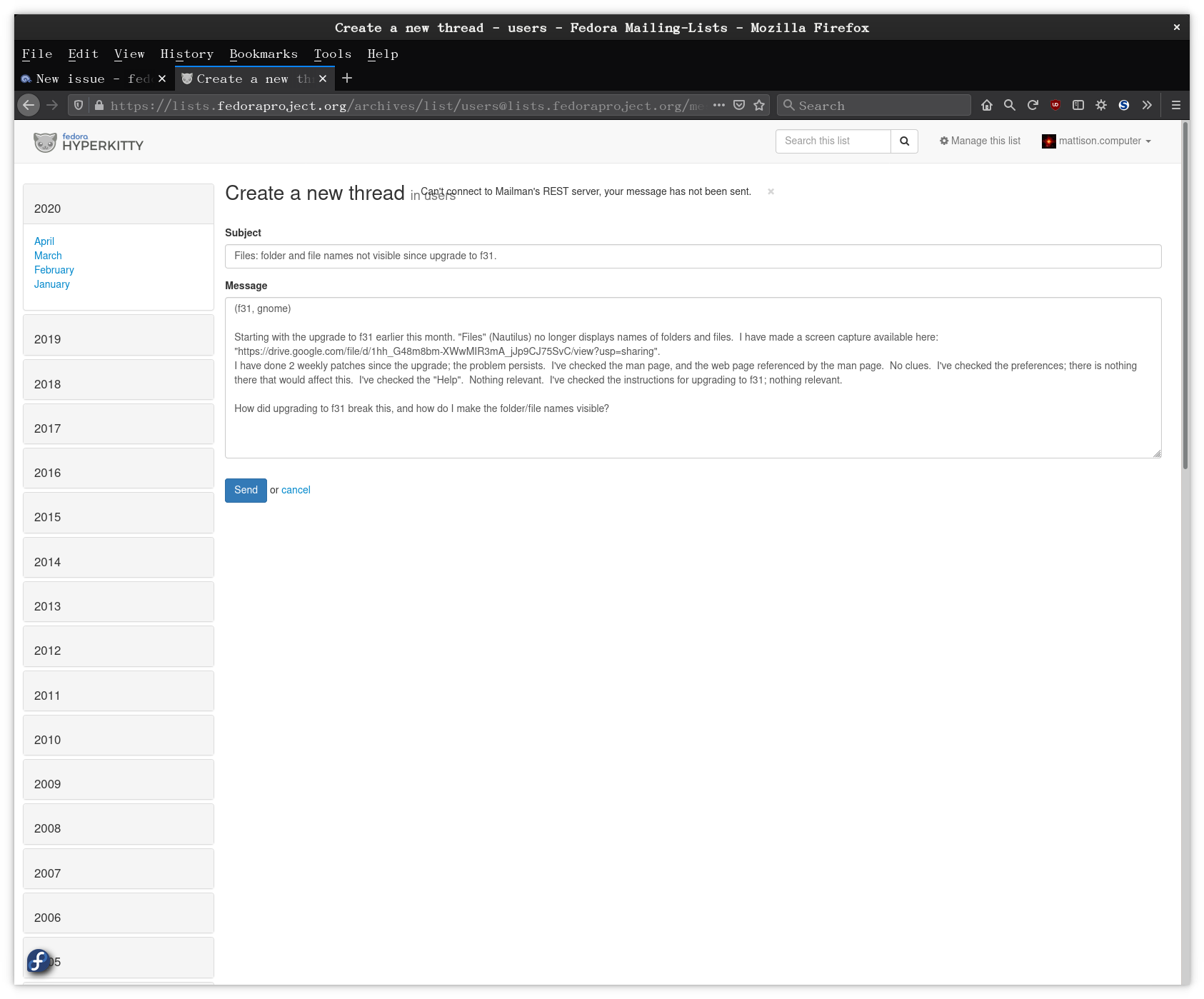Click the Fedora logo badge at bottom left

pos(39,960)
